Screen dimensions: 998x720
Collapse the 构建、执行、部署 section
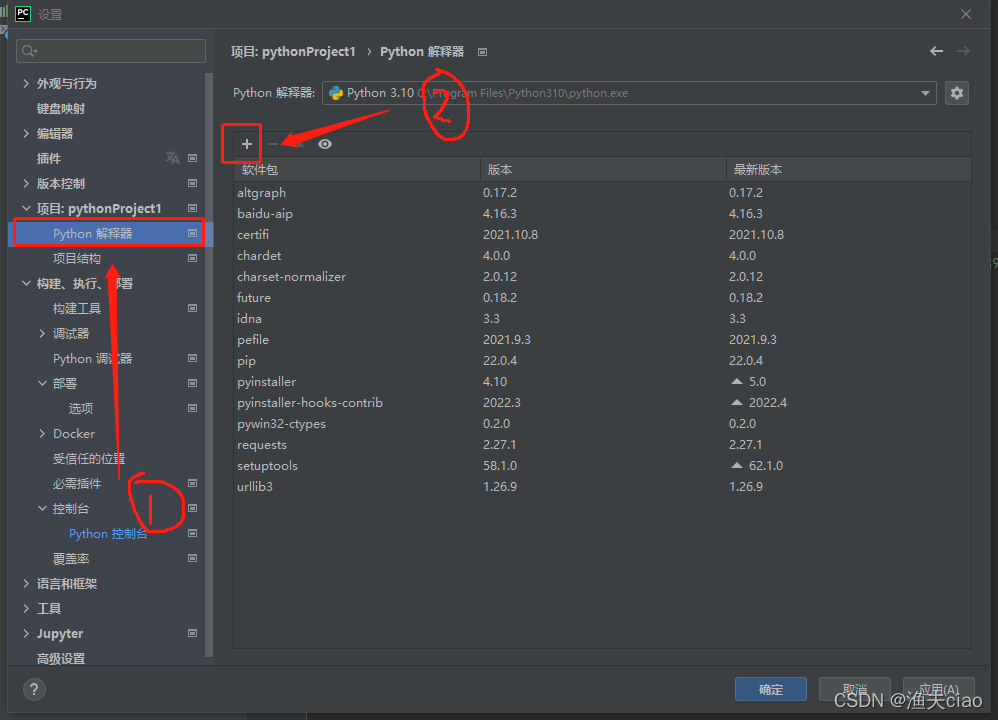(26, 283)
